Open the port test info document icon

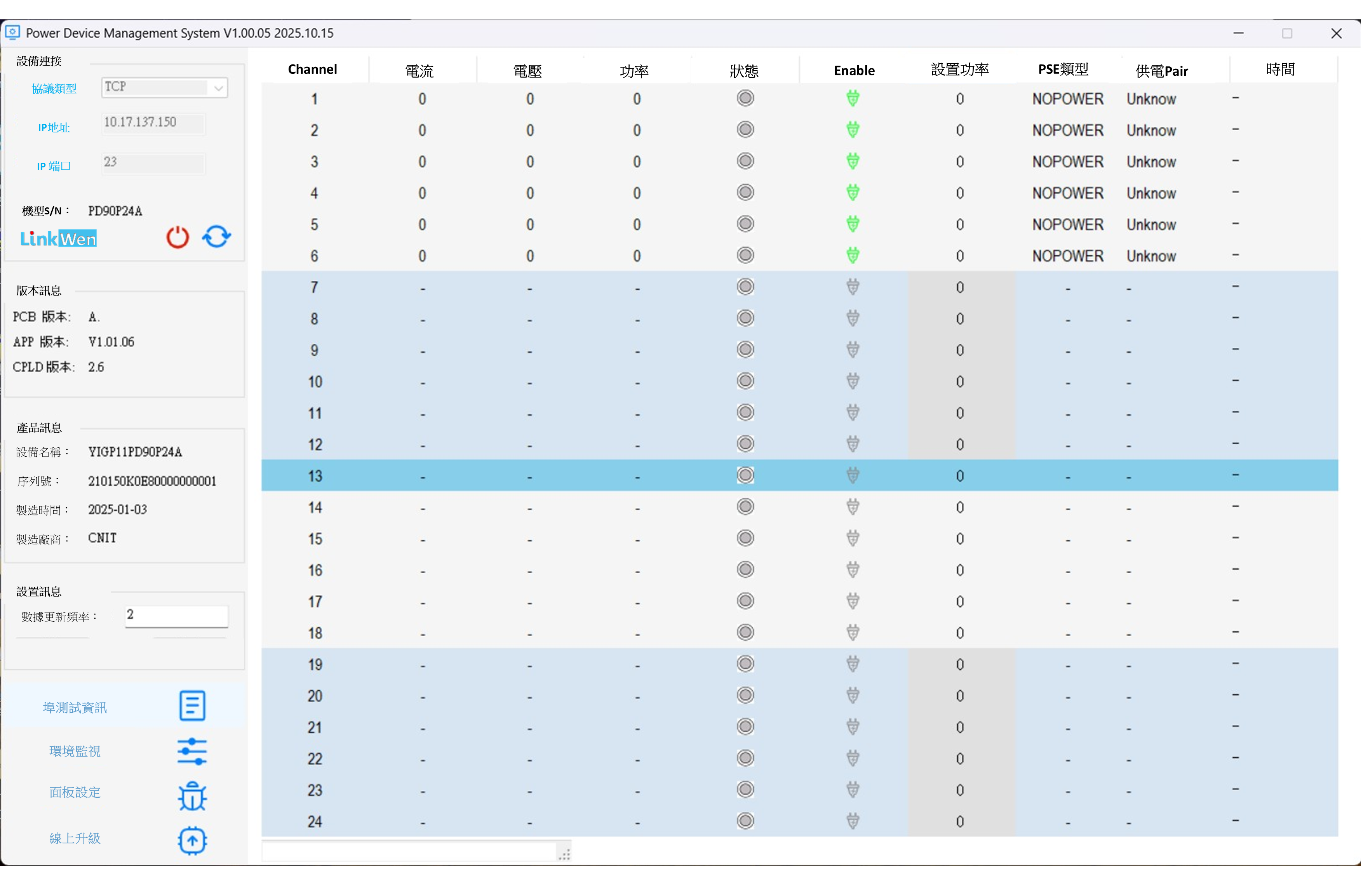click(192, 705)
